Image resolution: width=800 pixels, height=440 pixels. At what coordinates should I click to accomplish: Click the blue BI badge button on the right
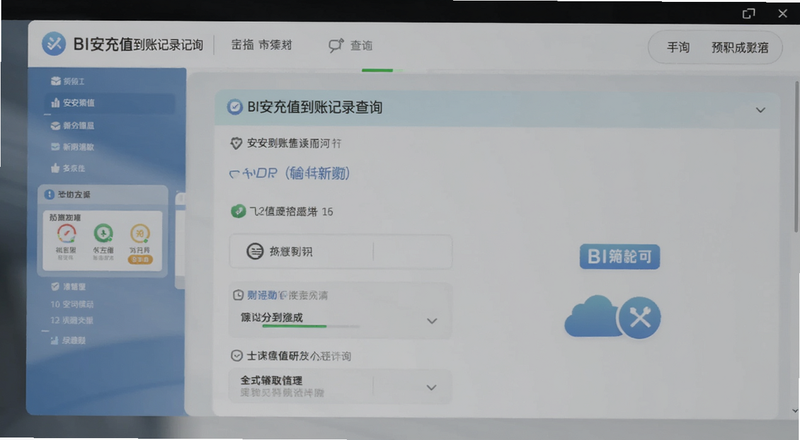point(619,256)
